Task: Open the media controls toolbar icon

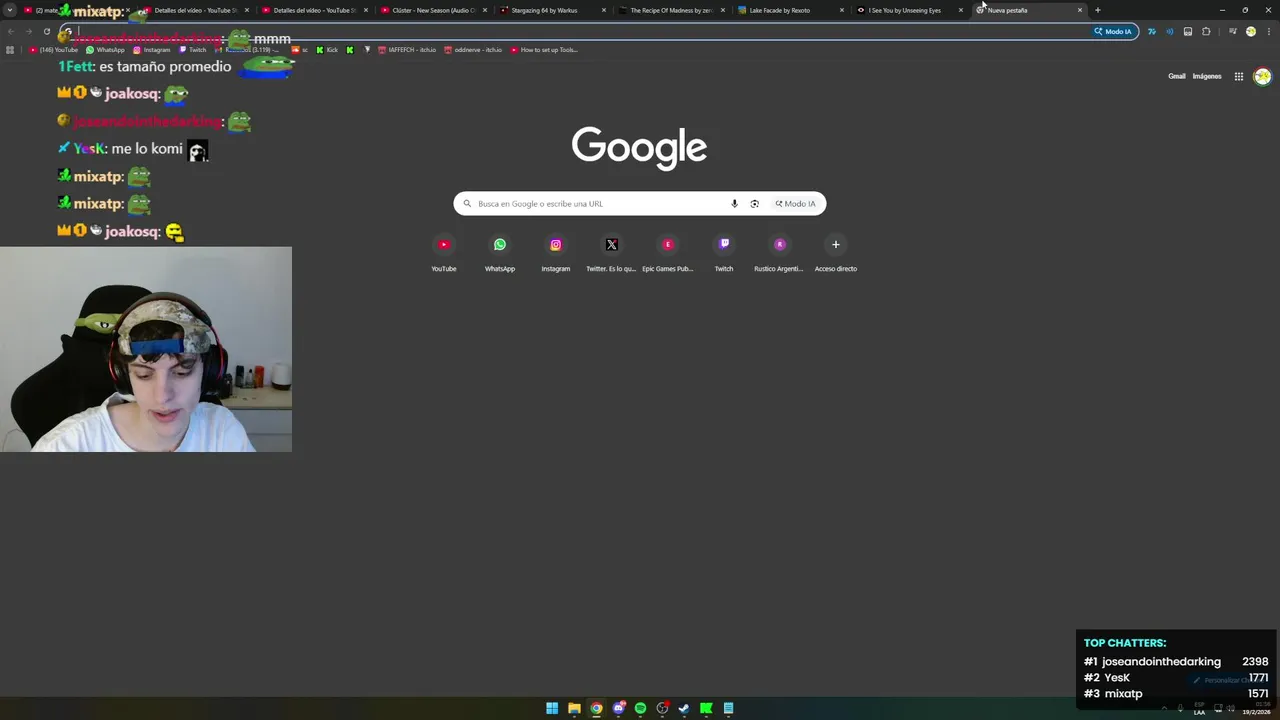Action: click(1232, 31)
